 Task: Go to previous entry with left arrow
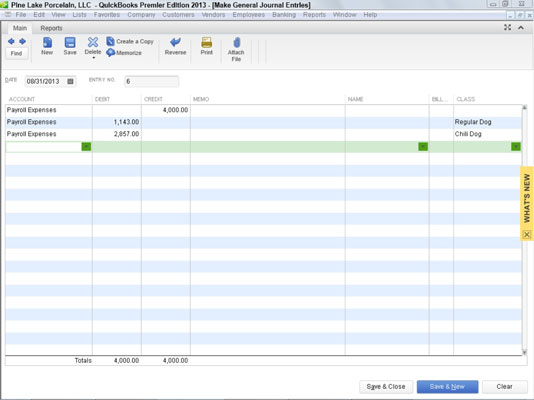coord(11,42)
